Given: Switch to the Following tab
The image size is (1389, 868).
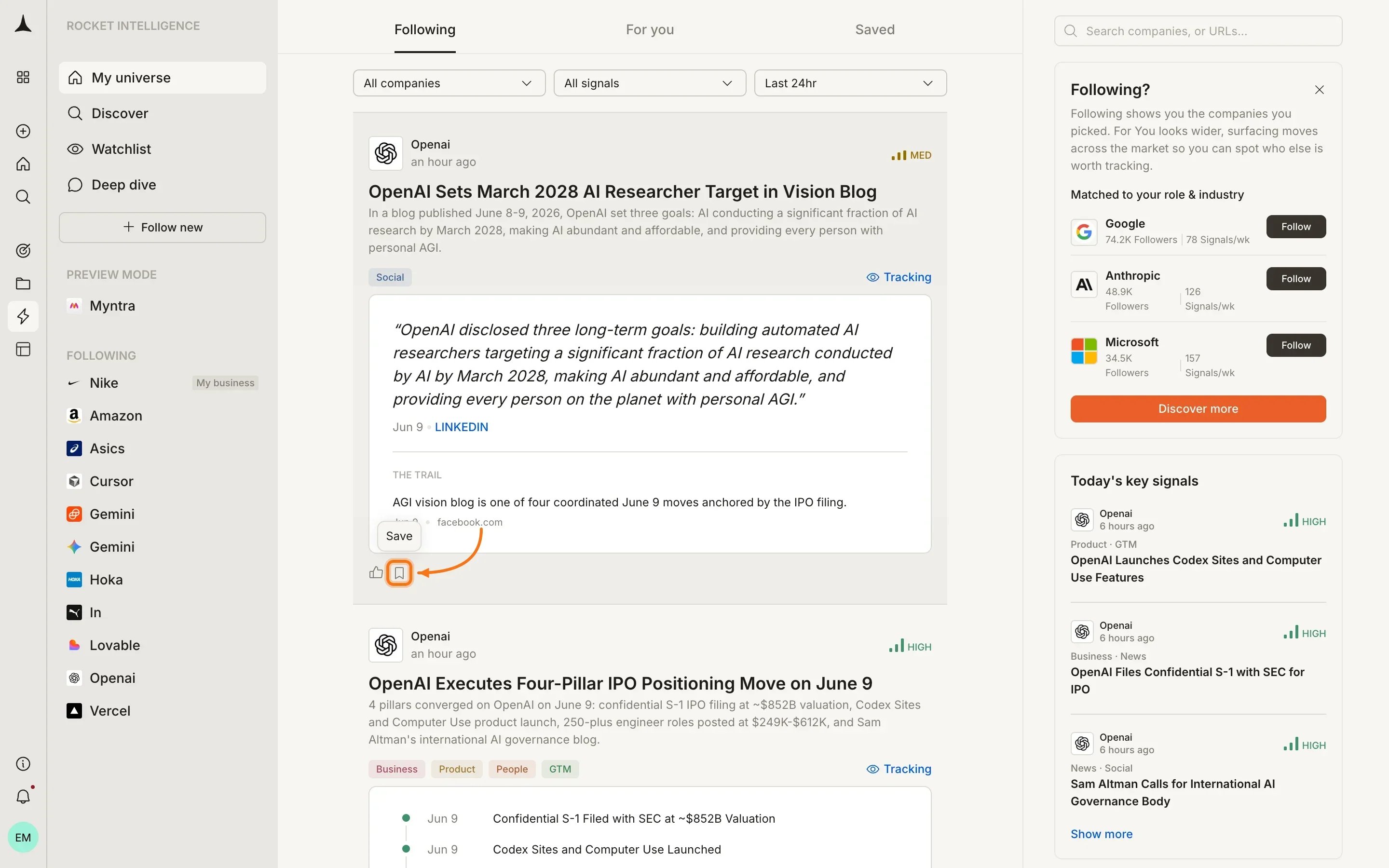Looking at the screenshot, I should 425,30.
